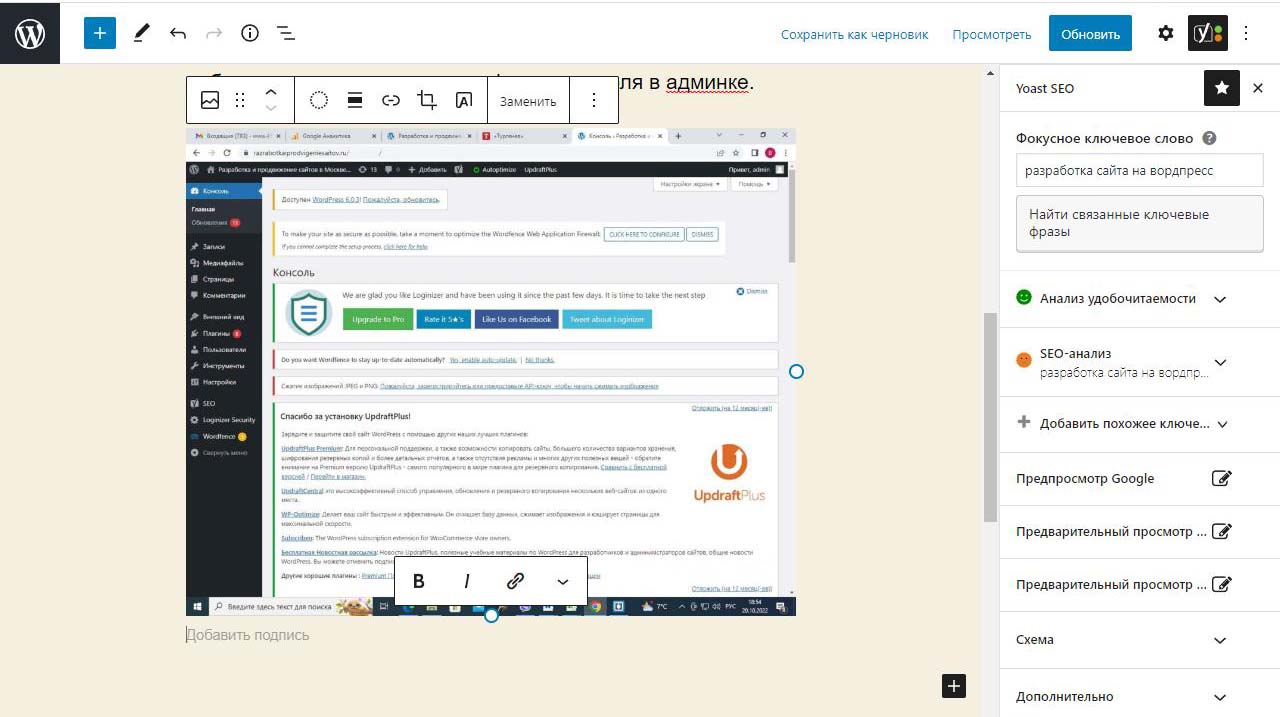Click the block inserter plus button
Viewport: 1280px width, 717px height.
pos(99,33)
